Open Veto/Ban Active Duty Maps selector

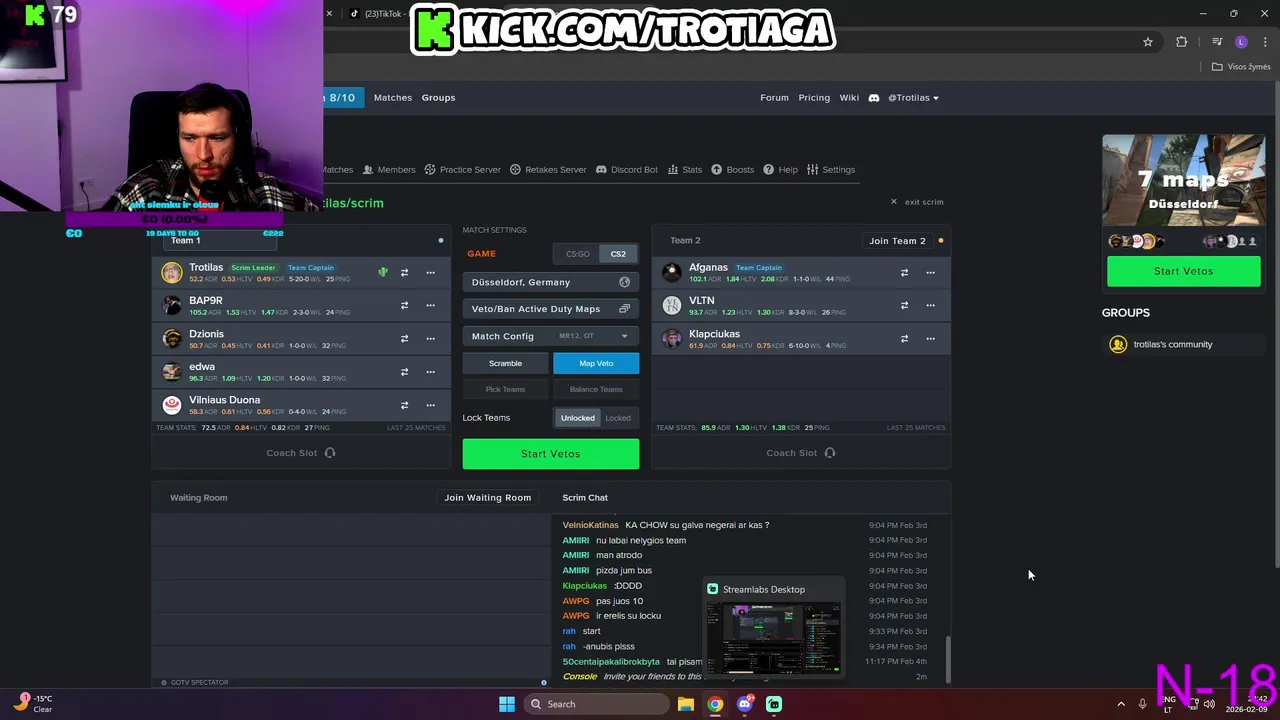(x=550, y=309)
